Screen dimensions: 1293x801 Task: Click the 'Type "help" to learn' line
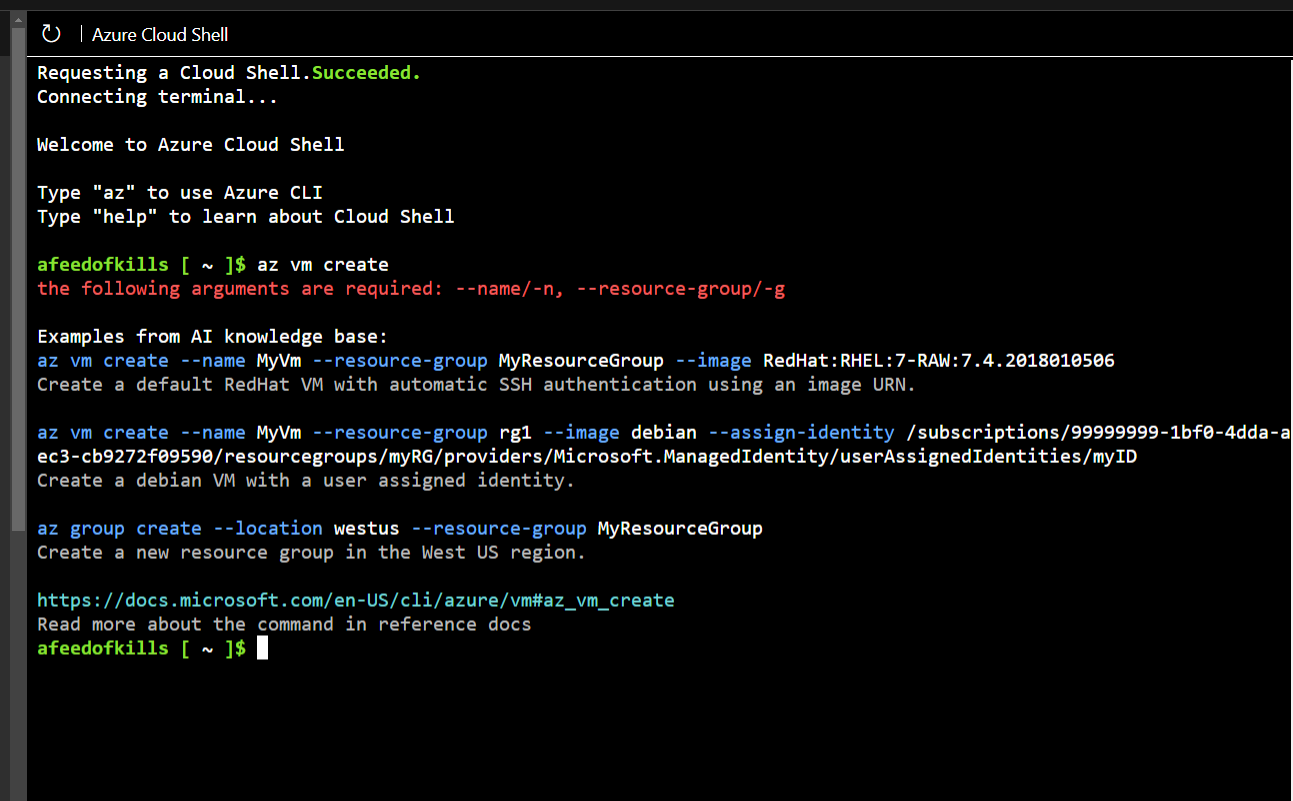click(x=246, y=216)
